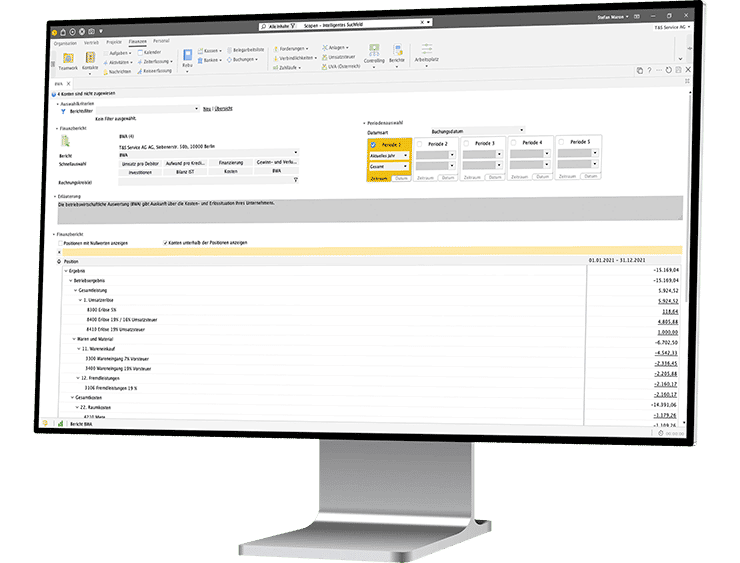Image resolution: width=740 pixels, height=563 pixels.
Task: Open Kalender in the ribbon
Action: tap(150, 52)
